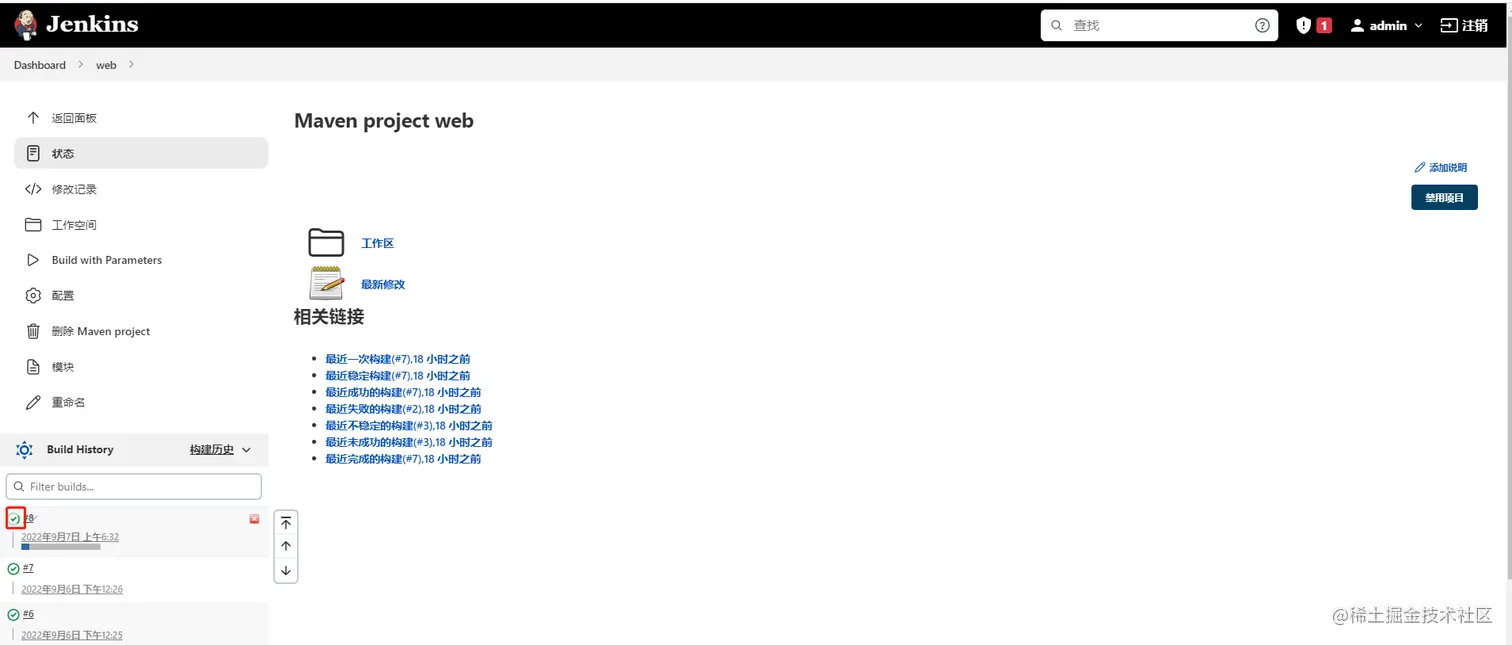
Task: Open 最近不稳定的构建(#3) link
Action: tap(409, 426)
